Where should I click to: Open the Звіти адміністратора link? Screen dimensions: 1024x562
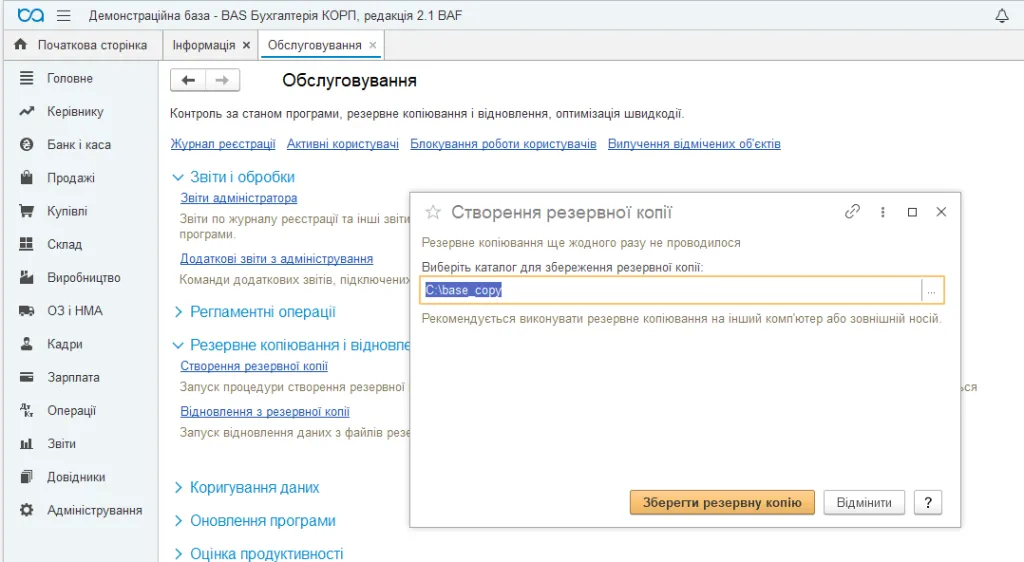point(239,198)
